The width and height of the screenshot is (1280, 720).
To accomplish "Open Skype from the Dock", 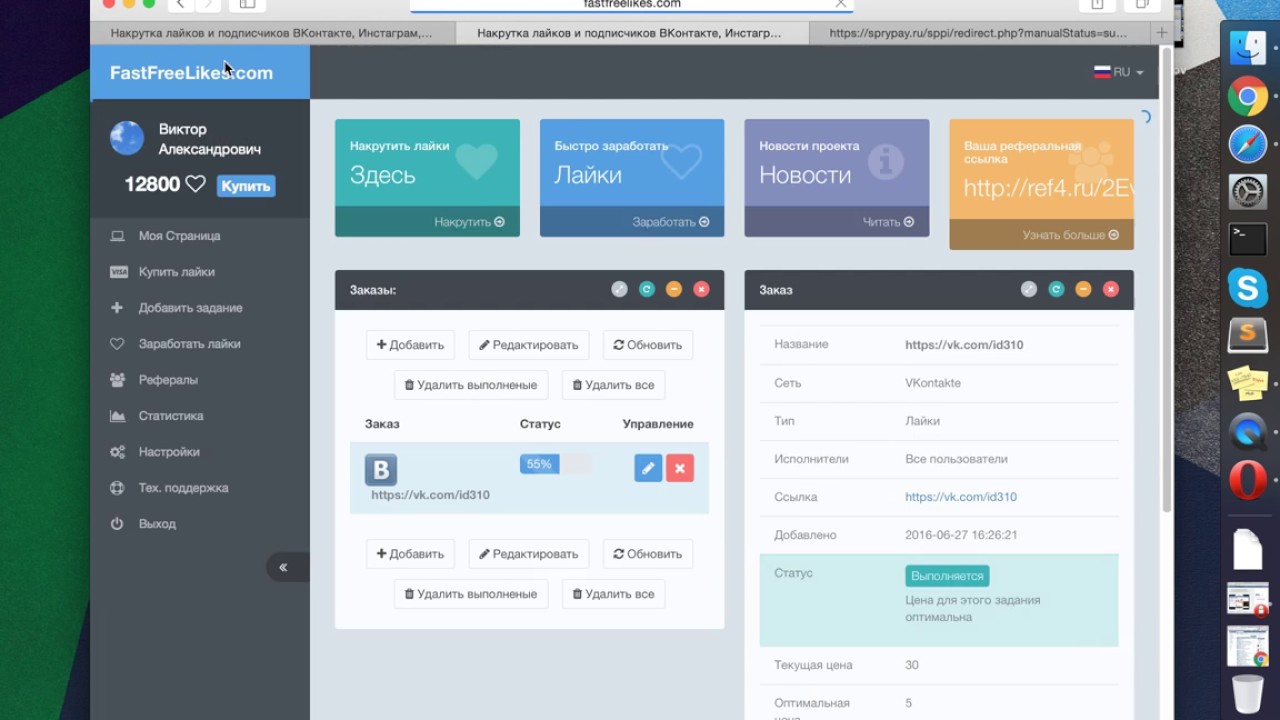I will coord(1247,288).
